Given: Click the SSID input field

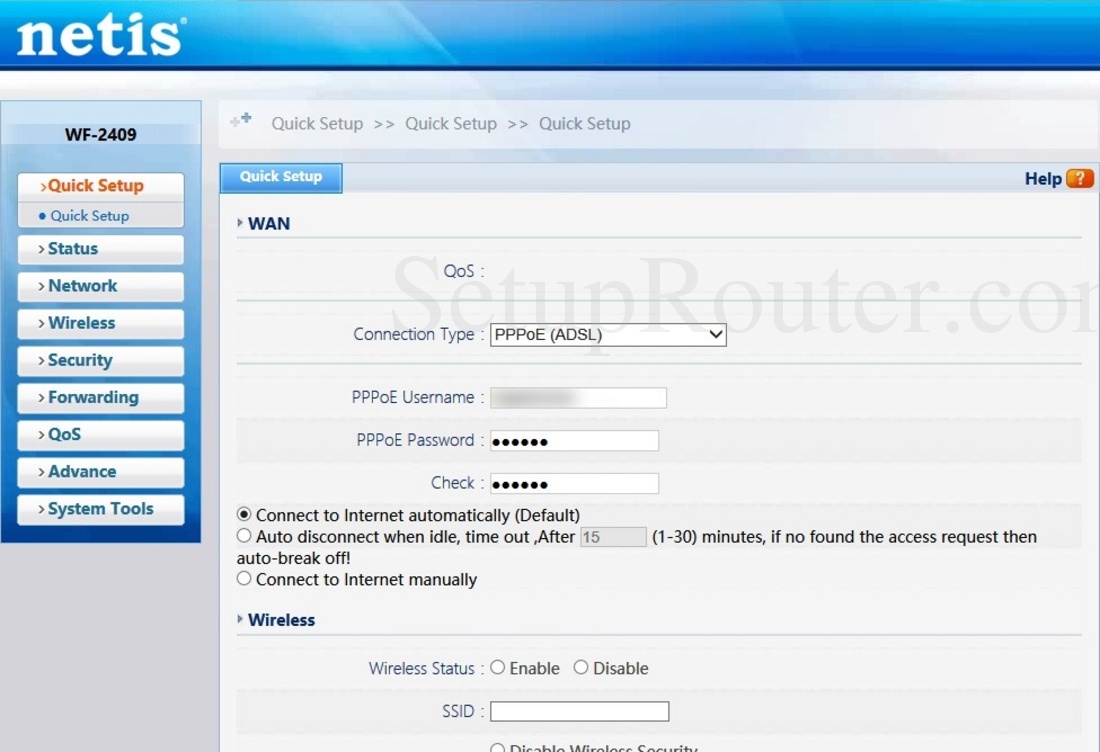Looking at the screenshot, I should click(579, 712).
